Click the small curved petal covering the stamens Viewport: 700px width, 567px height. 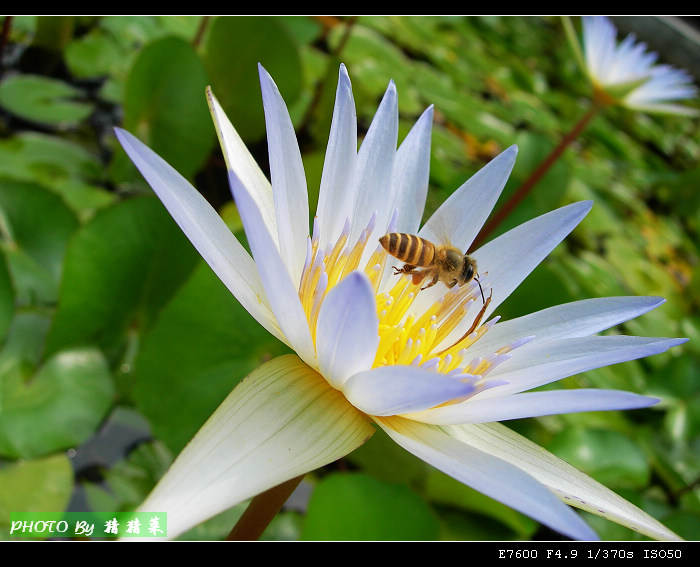(x=347, y=325)
